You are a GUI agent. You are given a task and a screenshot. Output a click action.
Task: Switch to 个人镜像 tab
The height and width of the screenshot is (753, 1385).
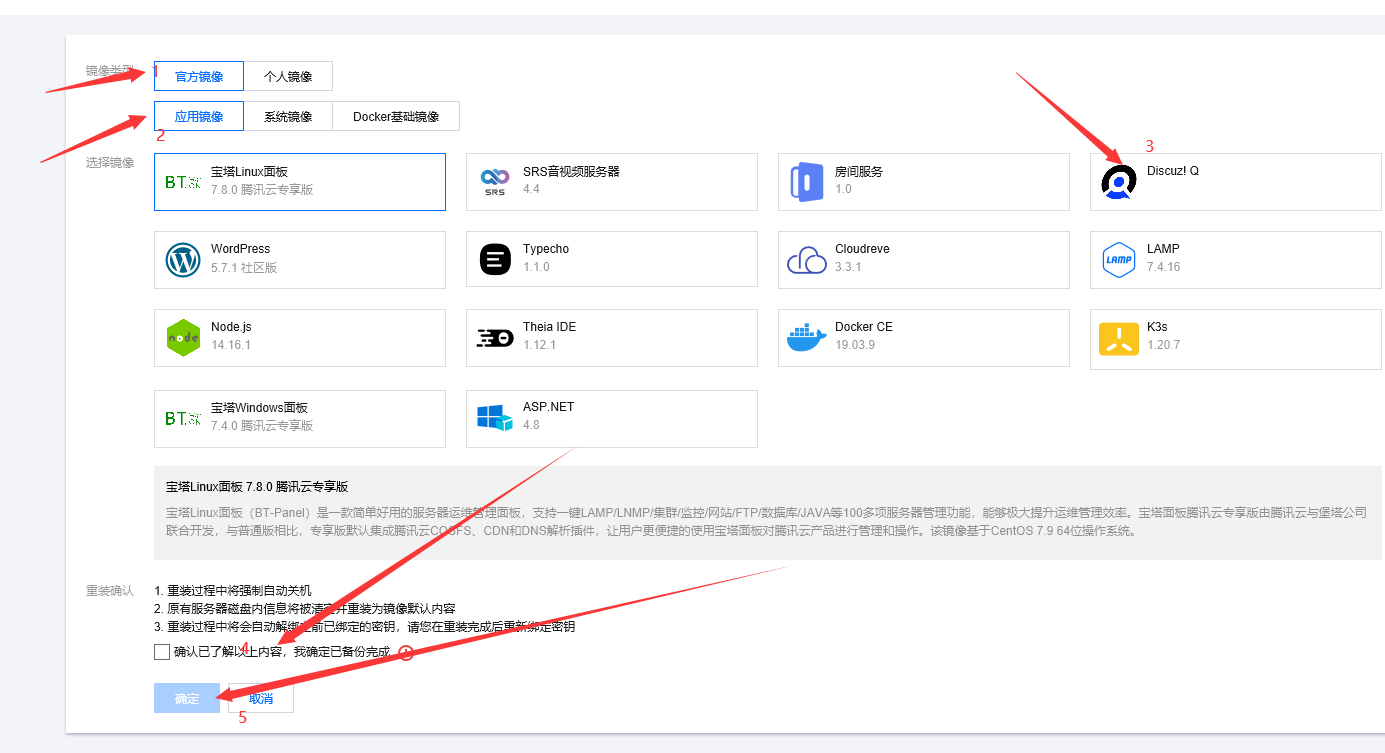point(288,76)
